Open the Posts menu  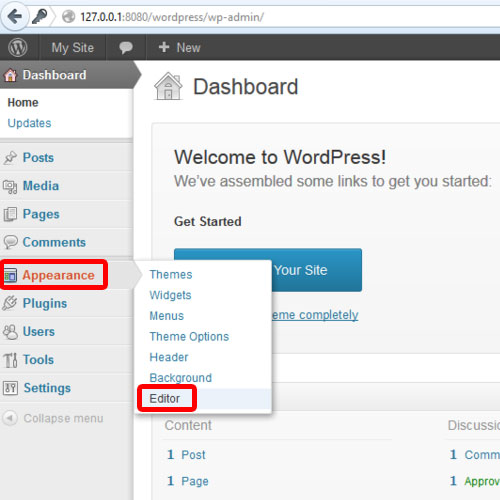click(38, 158)
